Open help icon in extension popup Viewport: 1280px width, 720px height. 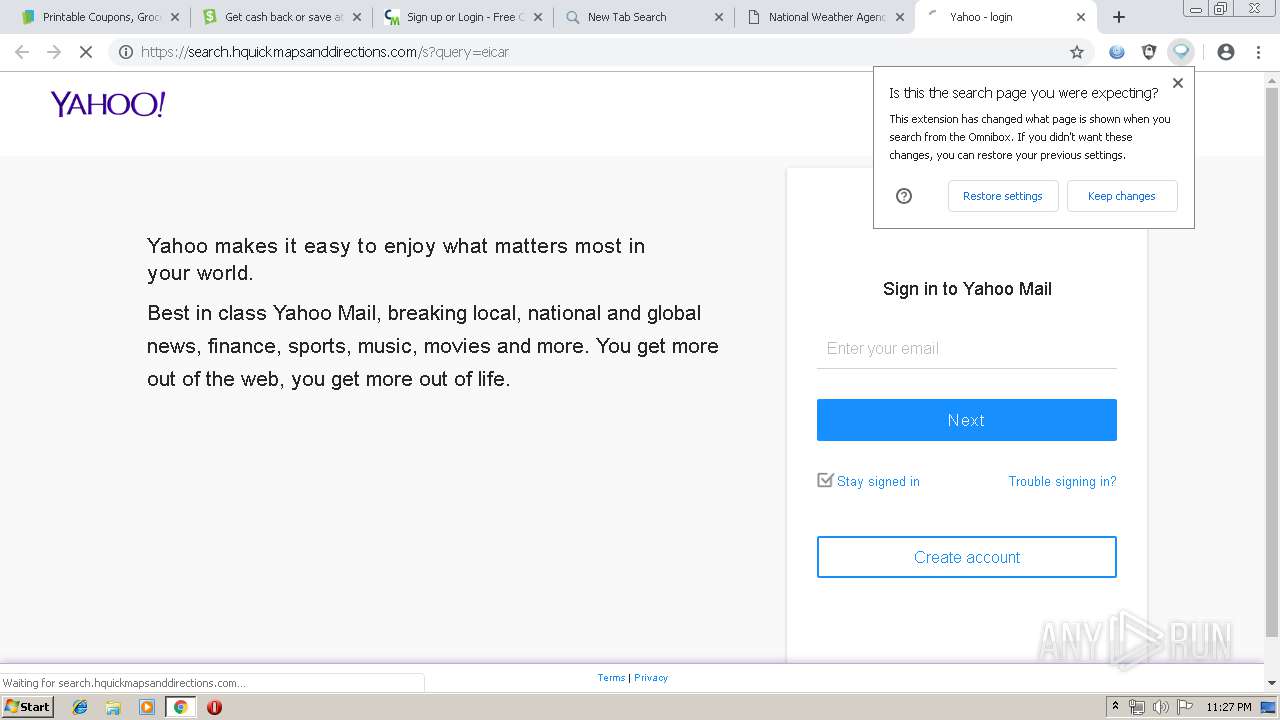click(x=904, y=196)
